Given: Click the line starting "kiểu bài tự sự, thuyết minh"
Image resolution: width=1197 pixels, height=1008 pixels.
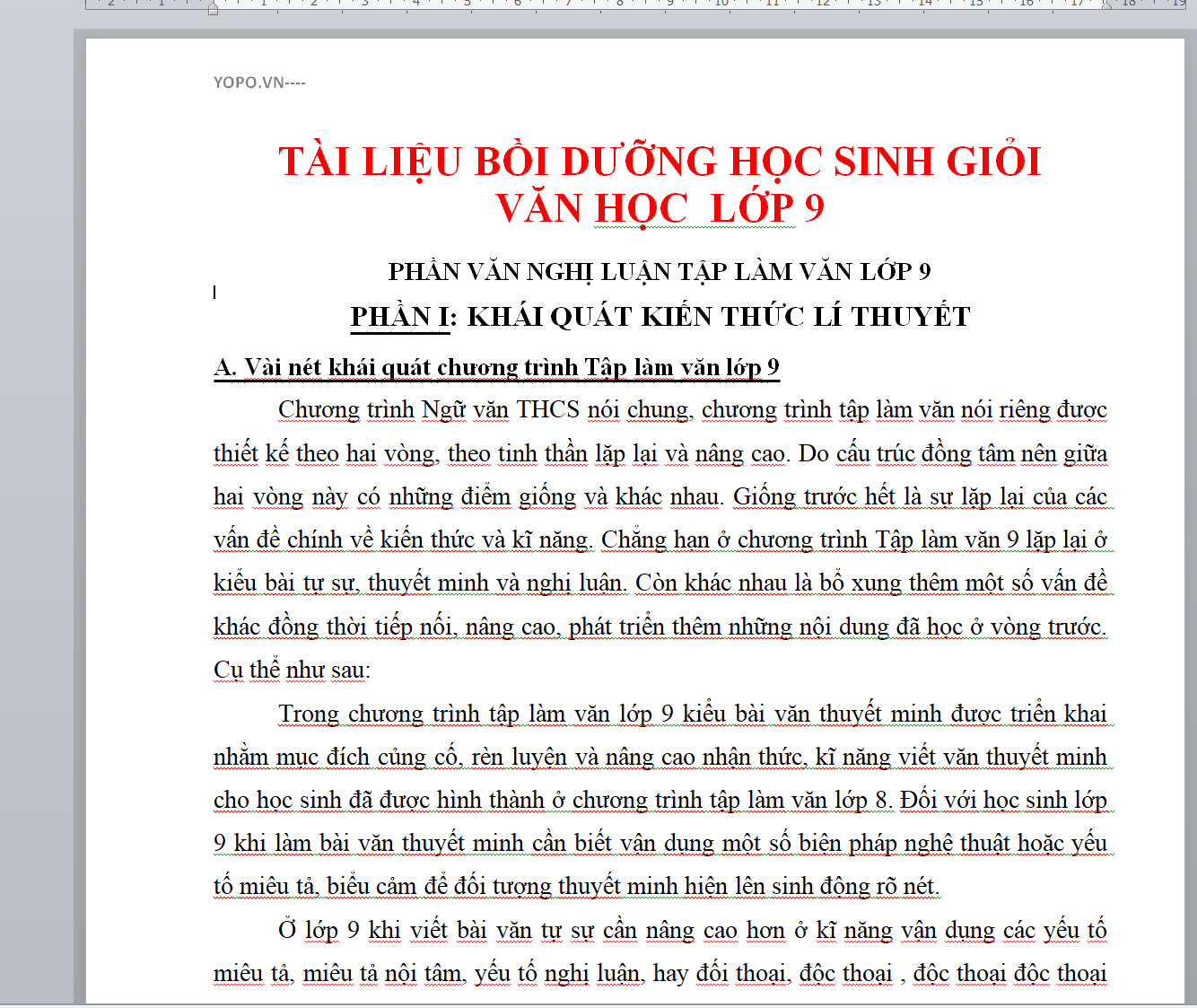Looking at the screenshot, I should pos(660,583).
